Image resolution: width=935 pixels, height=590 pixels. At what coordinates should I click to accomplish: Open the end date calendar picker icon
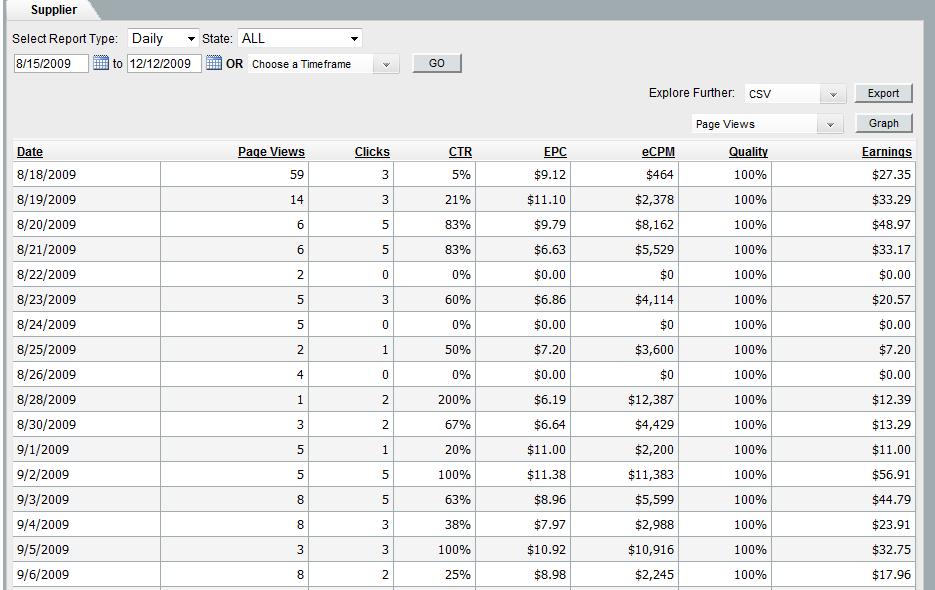(x=214, y=63)
